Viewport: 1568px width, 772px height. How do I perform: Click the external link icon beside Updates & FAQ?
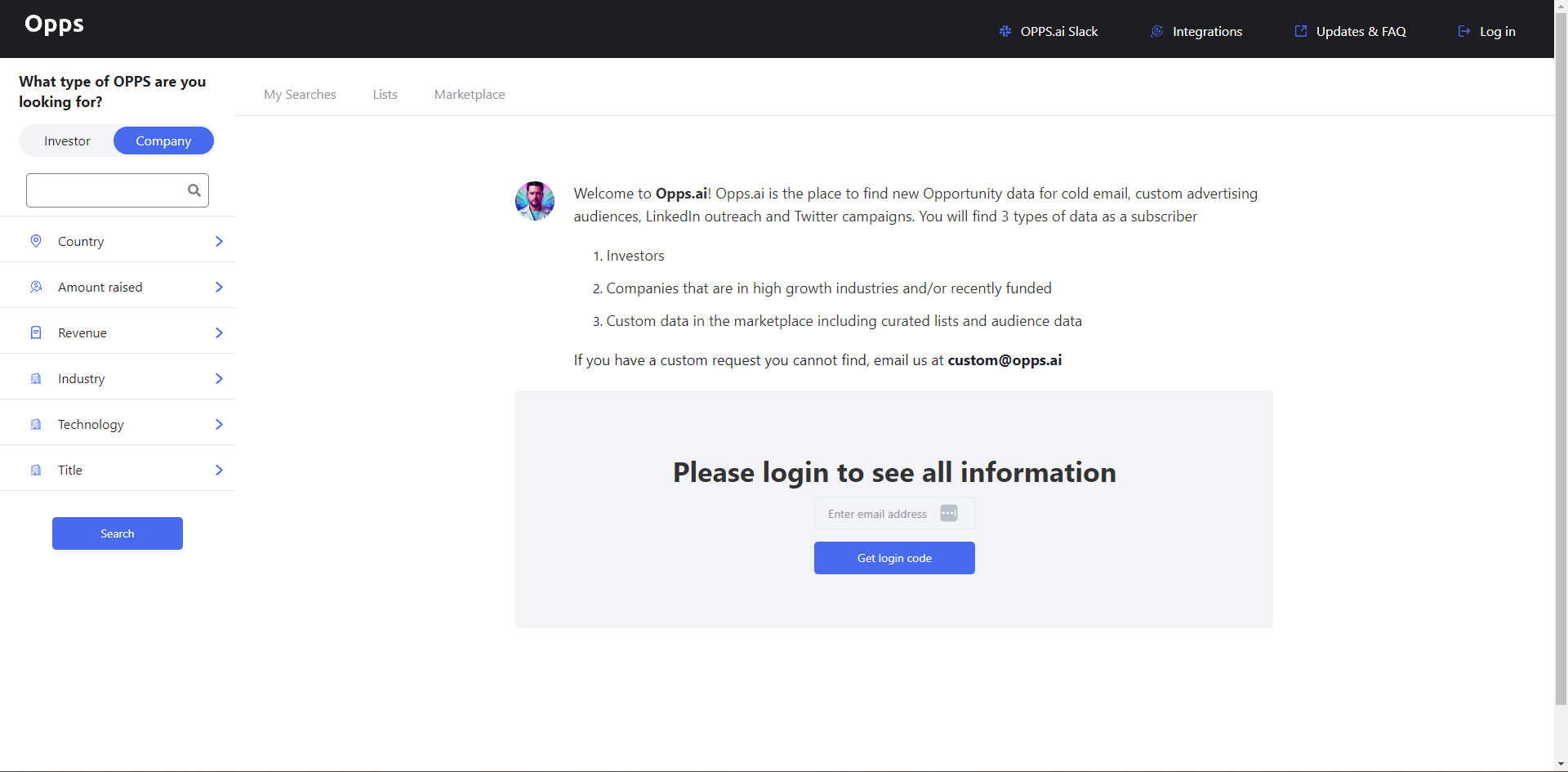[x=1301, y=31]
